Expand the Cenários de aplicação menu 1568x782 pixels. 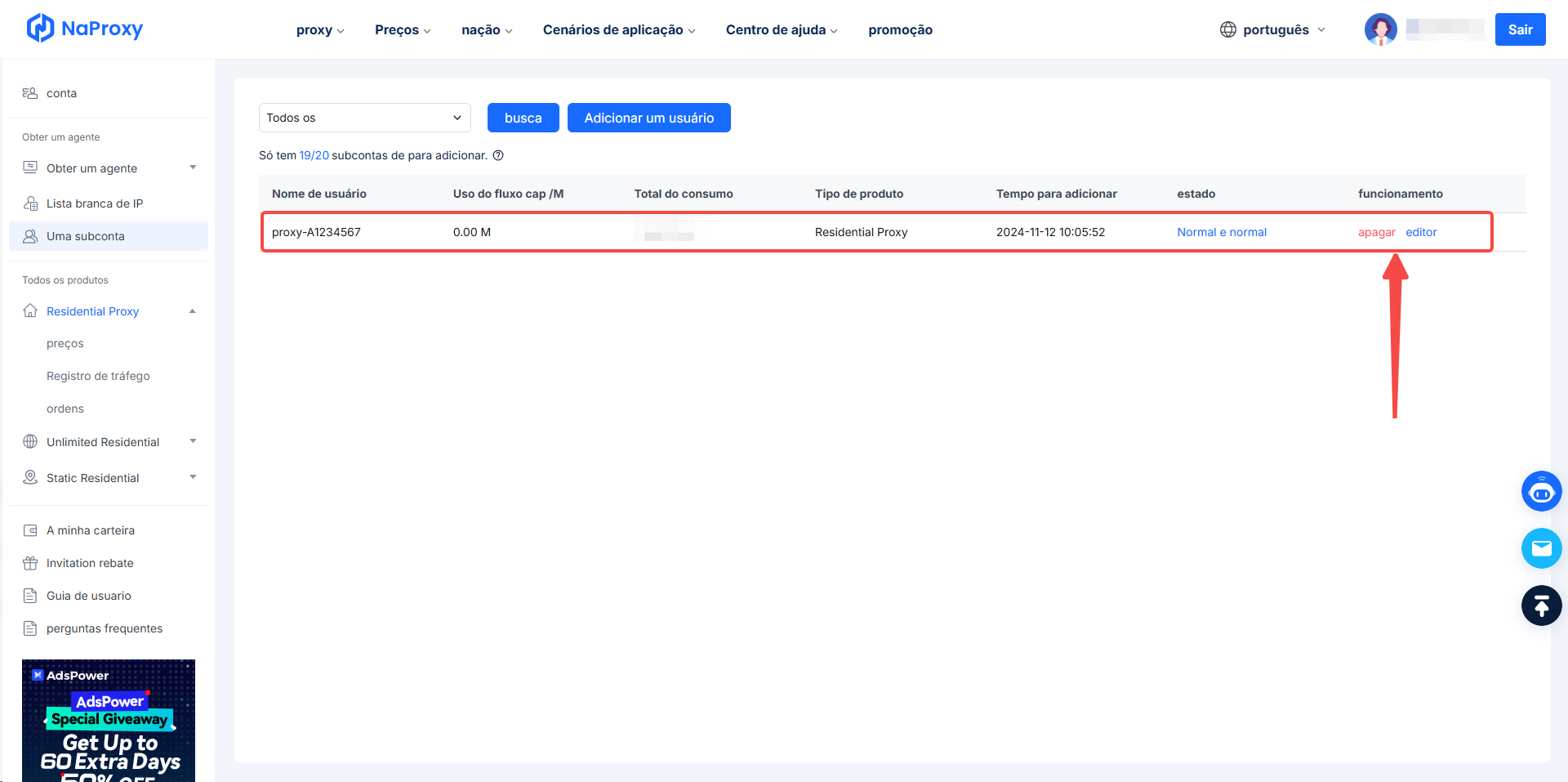[x=619, y=30]
